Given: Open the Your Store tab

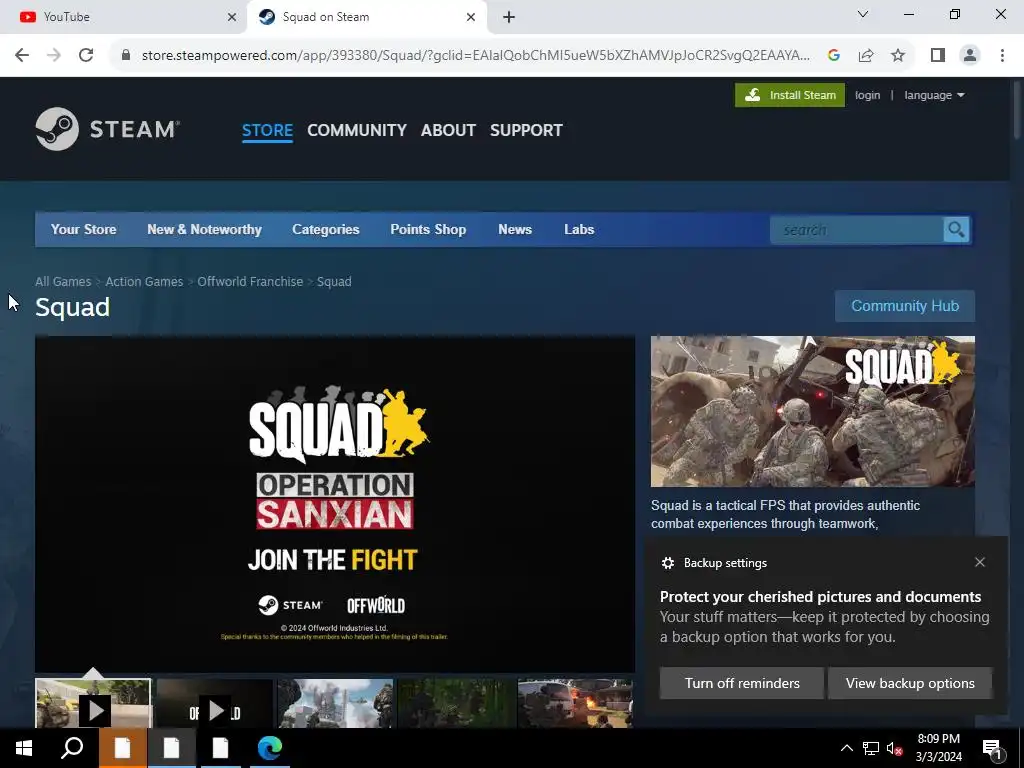Looking at the screenshot, I should click(x=84, y=229).
